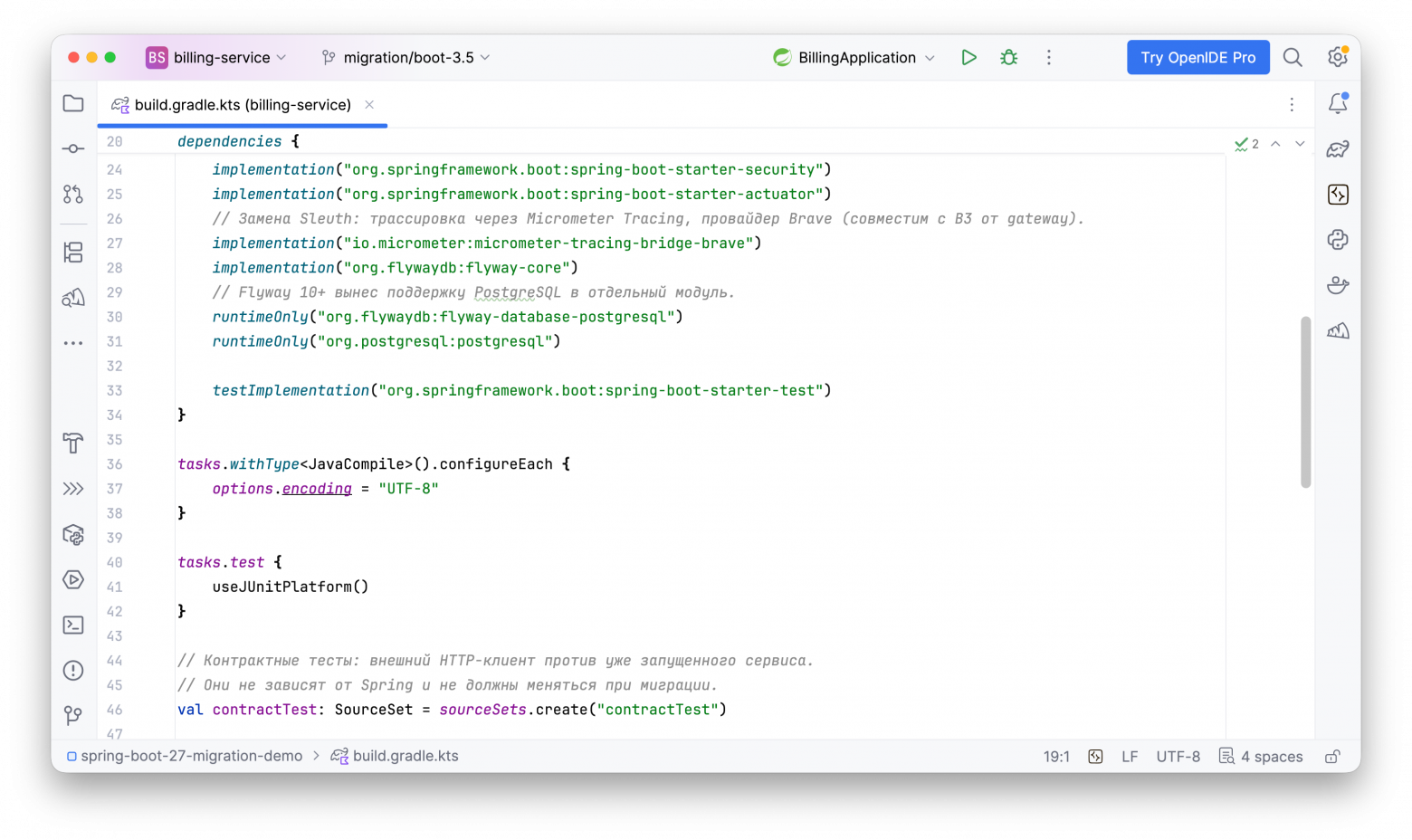Toggle the file read-only lock icon
The width and height of the screenshot is (1412, 840).
(1332, 756)
